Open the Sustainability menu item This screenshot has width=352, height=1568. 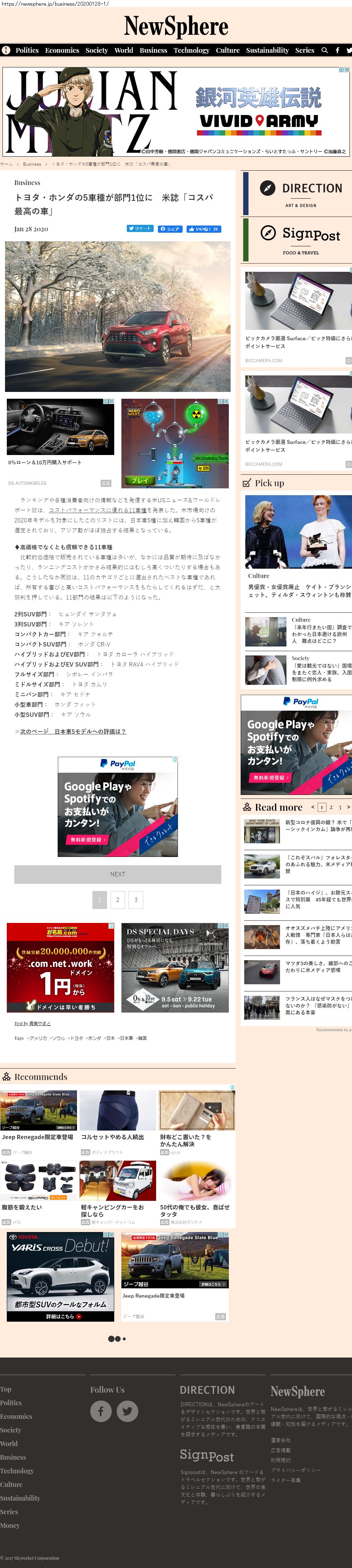click(x=267, y=51)
